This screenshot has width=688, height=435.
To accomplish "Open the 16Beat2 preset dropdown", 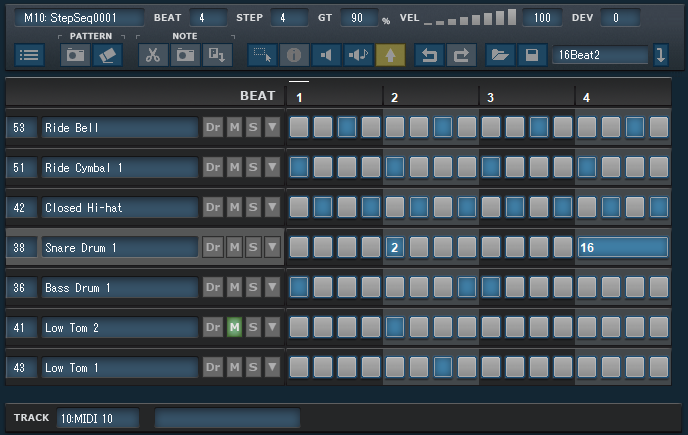I will click(x=661, y=55).
